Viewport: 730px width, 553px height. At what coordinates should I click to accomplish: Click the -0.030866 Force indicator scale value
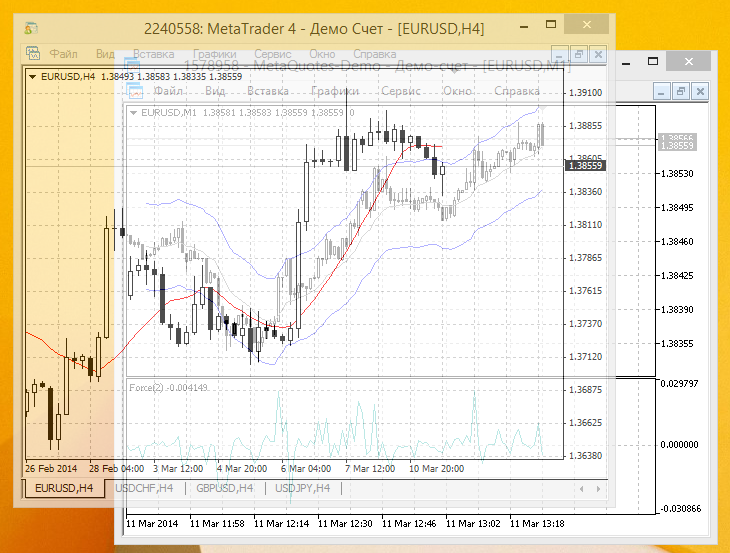681,509
